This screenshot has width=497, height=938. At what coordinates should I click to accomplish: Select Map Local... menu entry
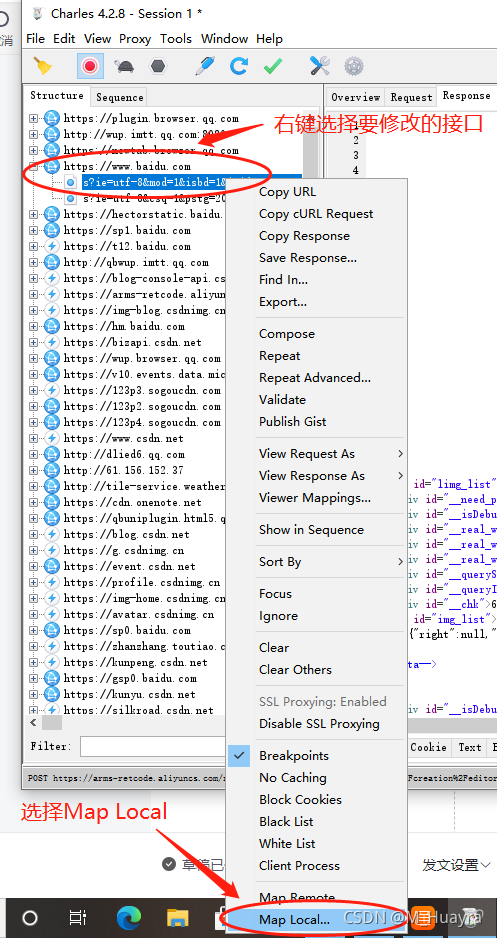316,919
